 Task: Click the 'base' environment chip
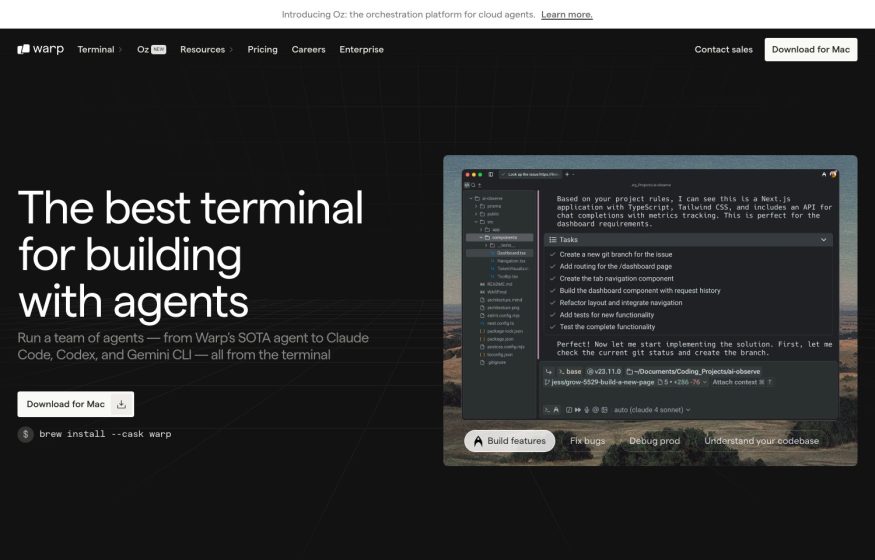coord(570,371)
